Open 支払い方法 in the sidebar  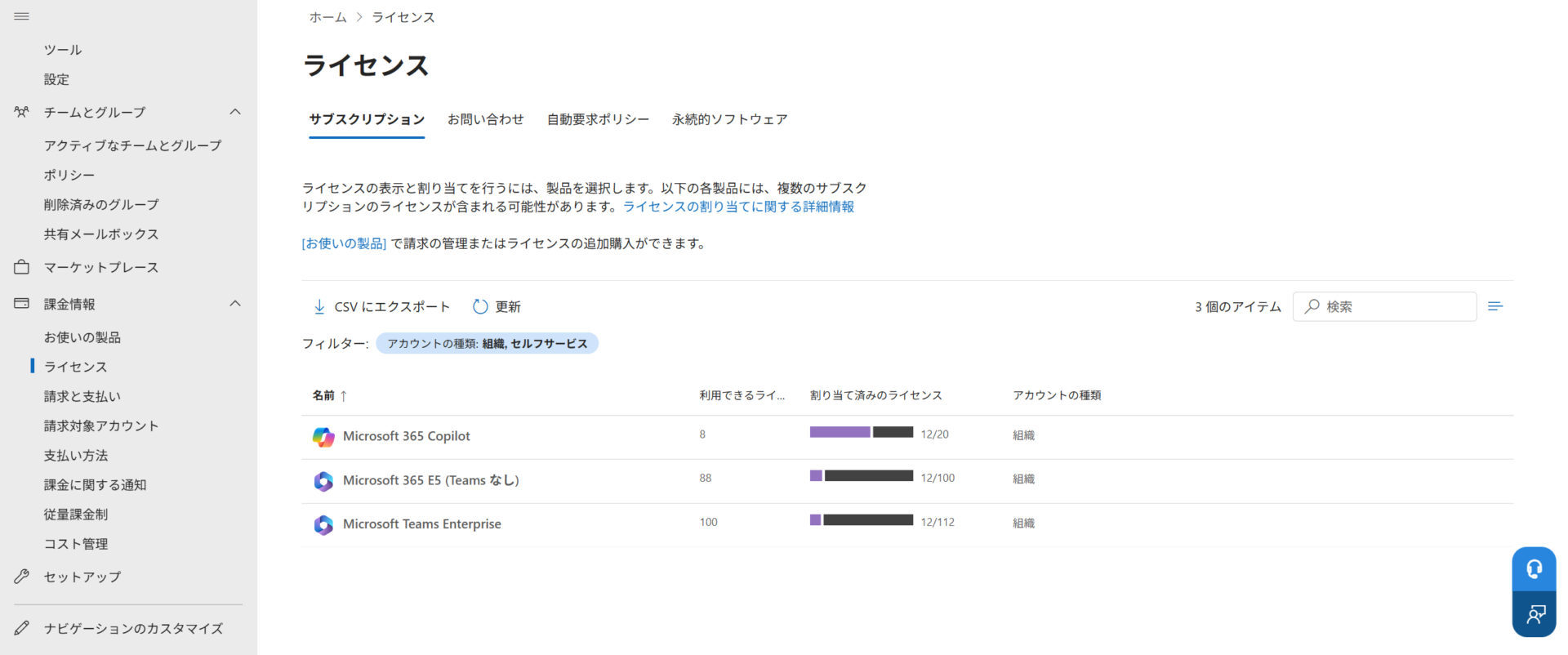pos(76,455)
